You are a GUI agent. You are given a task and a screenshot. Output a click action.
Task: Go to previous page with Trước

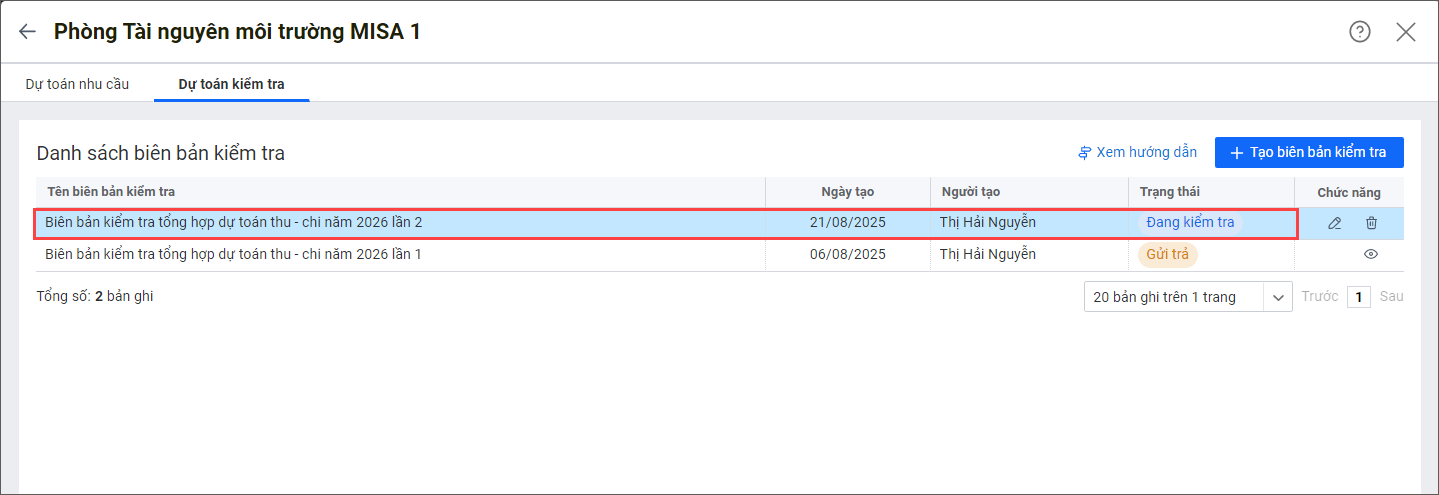[x=1319, y=297]
